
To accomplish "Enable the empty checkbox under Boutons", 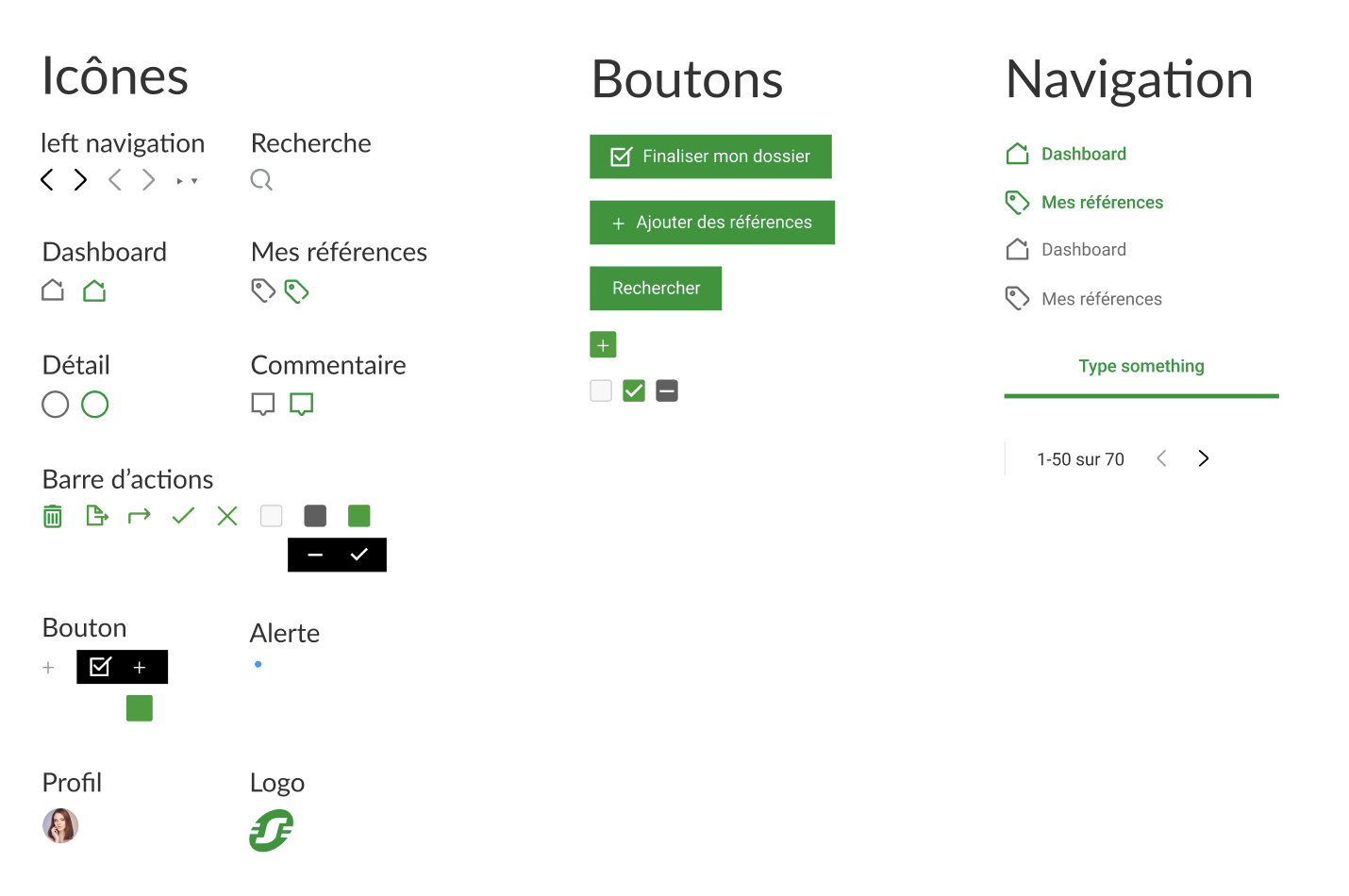I will click(x=601, y=390).
